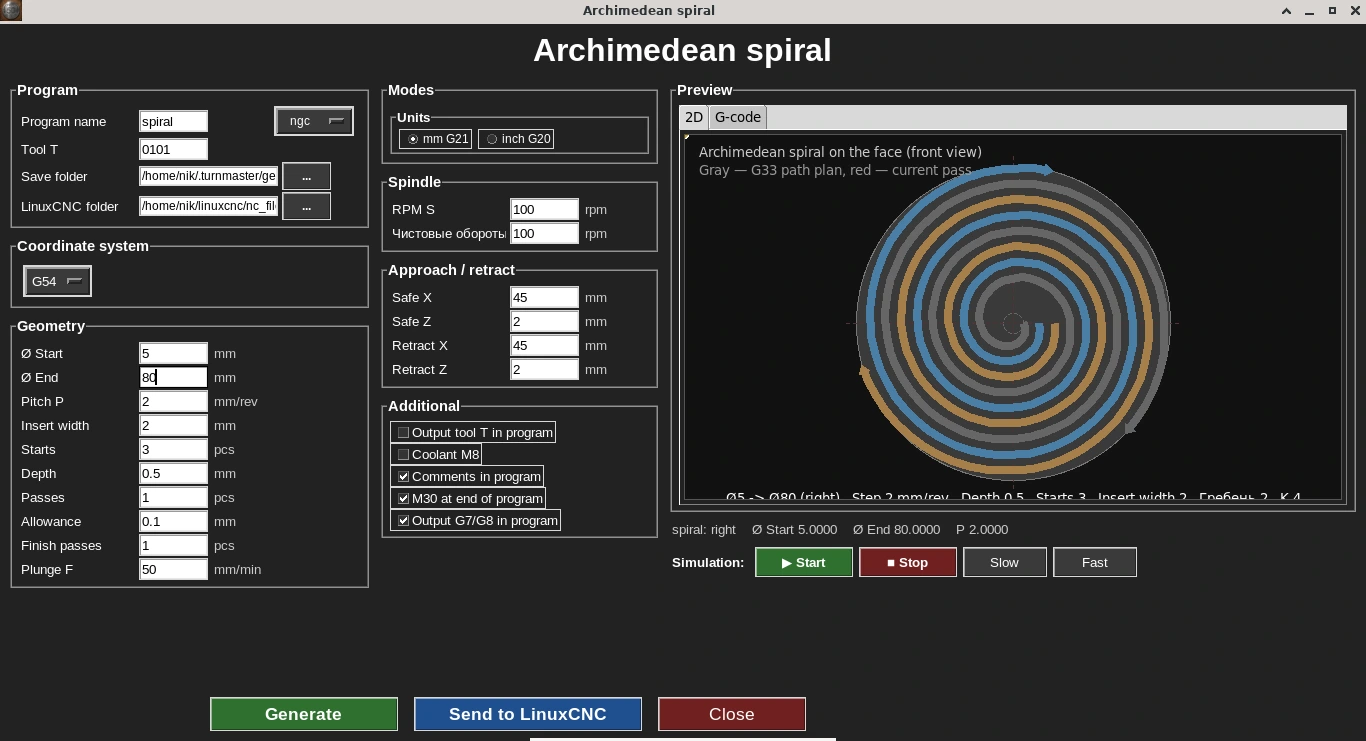Edit the Чистовые обороты rpm field

[x=544, y=233]
